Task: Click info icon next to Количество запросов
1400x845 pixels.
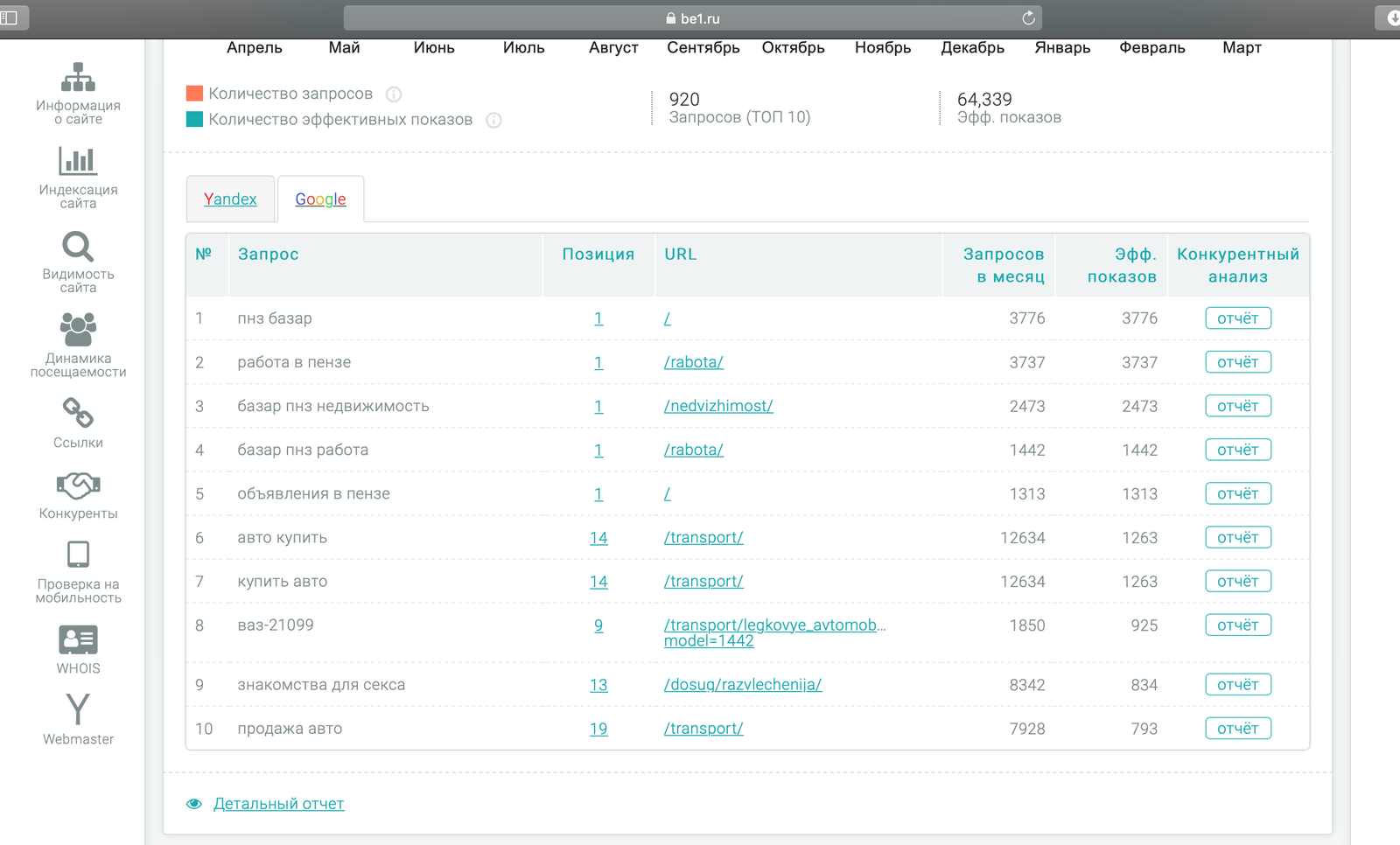Action: (x=394, y=94)
